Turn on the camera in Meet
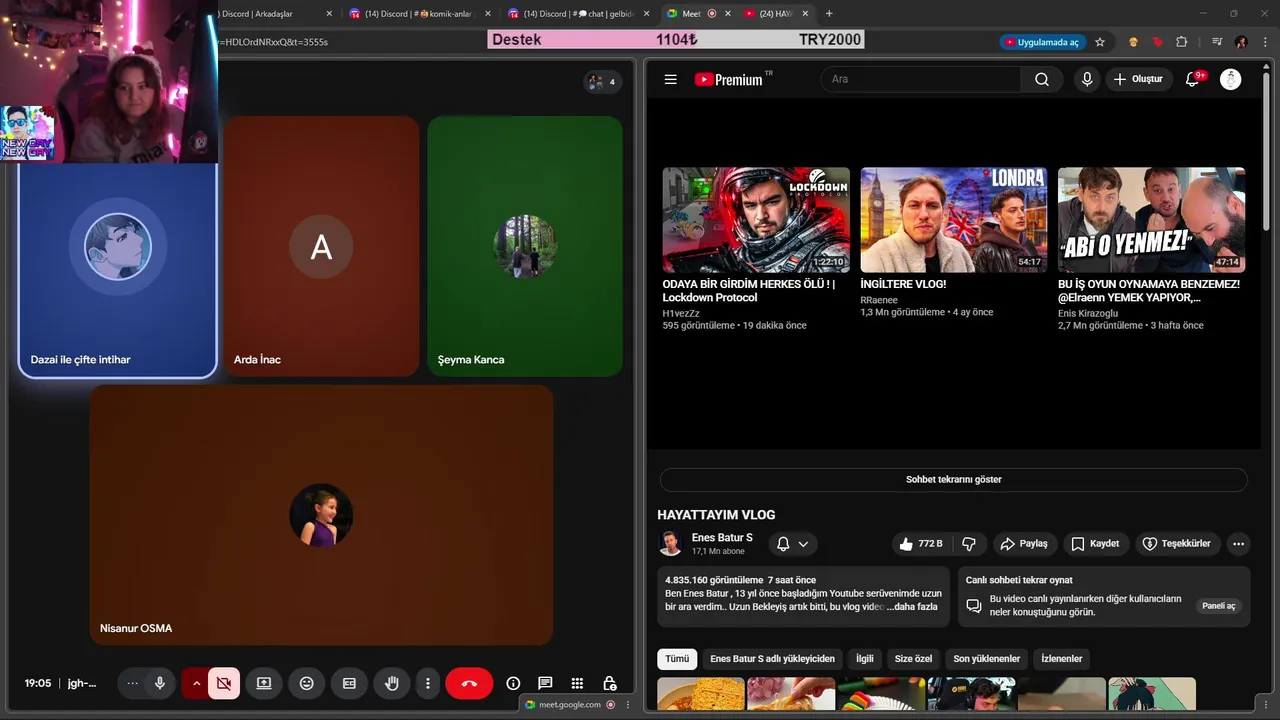The height and width of the screenshot is (720, 1280). click(x=224, y=683)
